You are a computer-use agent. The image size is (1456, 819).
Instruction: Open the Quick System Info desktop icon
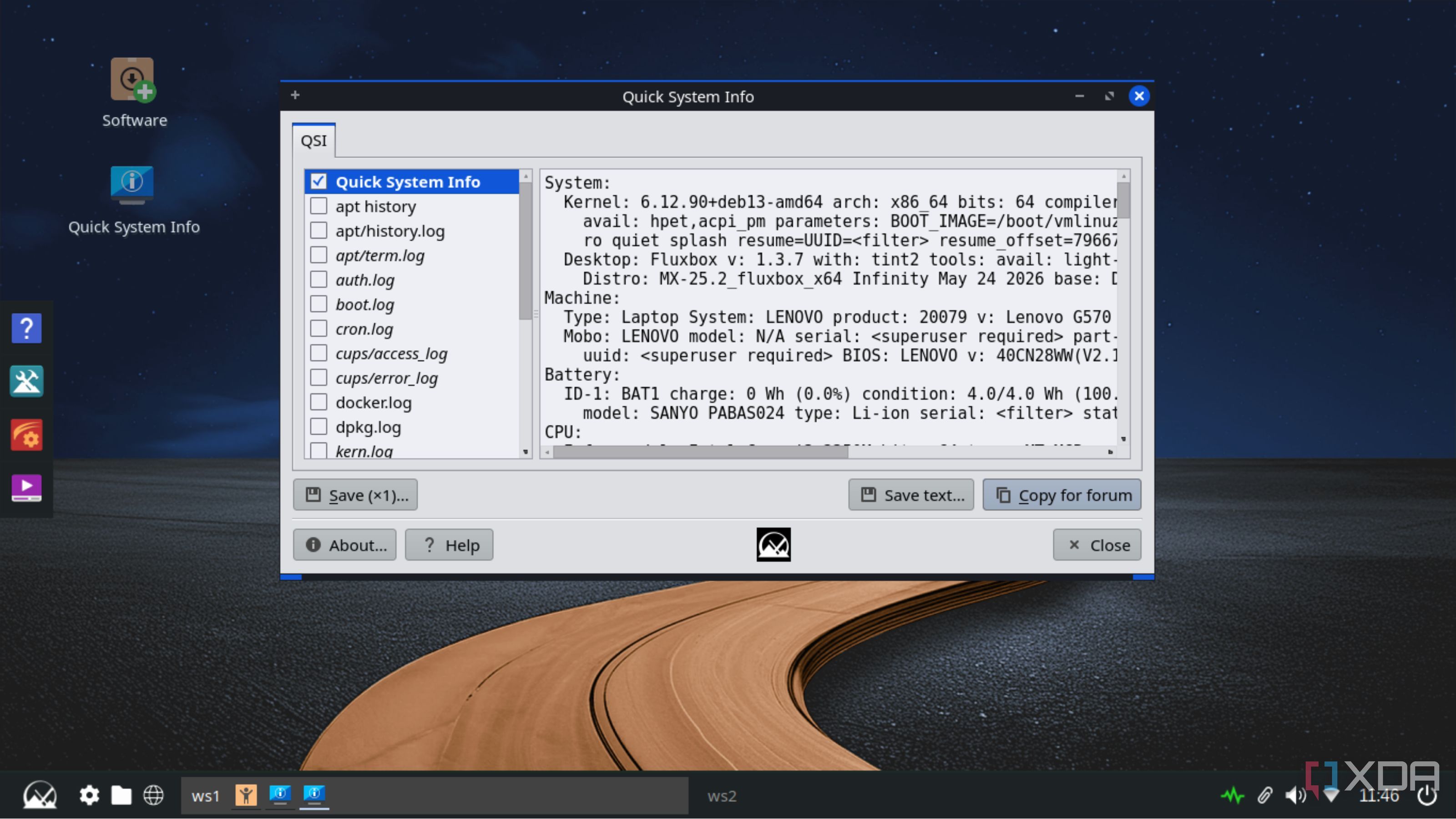133,200
